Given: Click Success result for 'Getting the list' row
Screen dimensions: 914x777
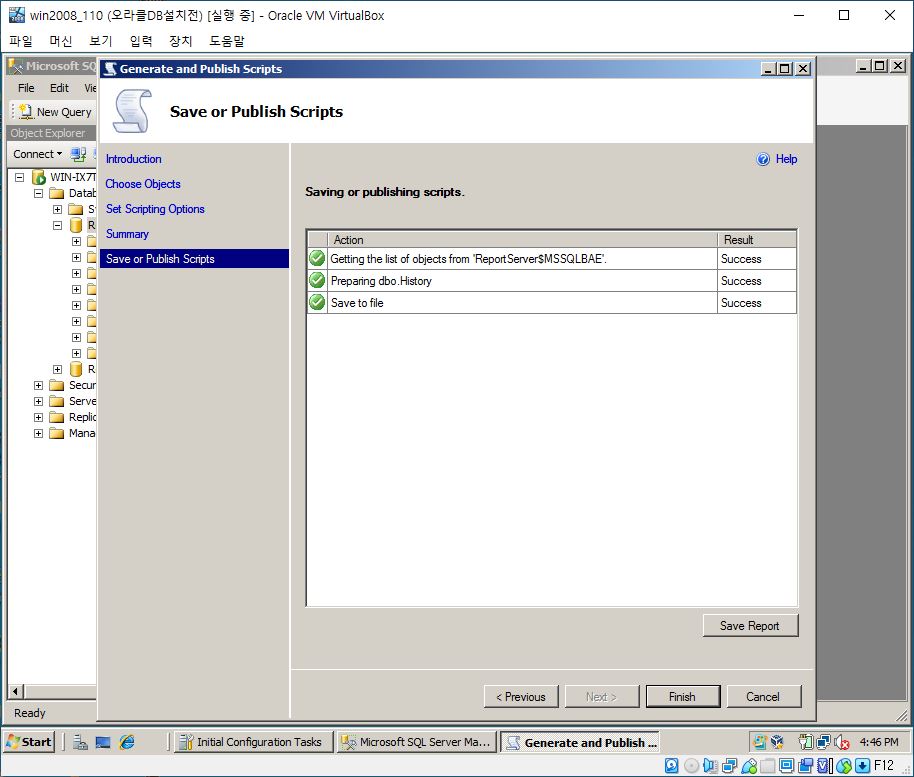Looking at the screenshot, I should tap(741, 259).
